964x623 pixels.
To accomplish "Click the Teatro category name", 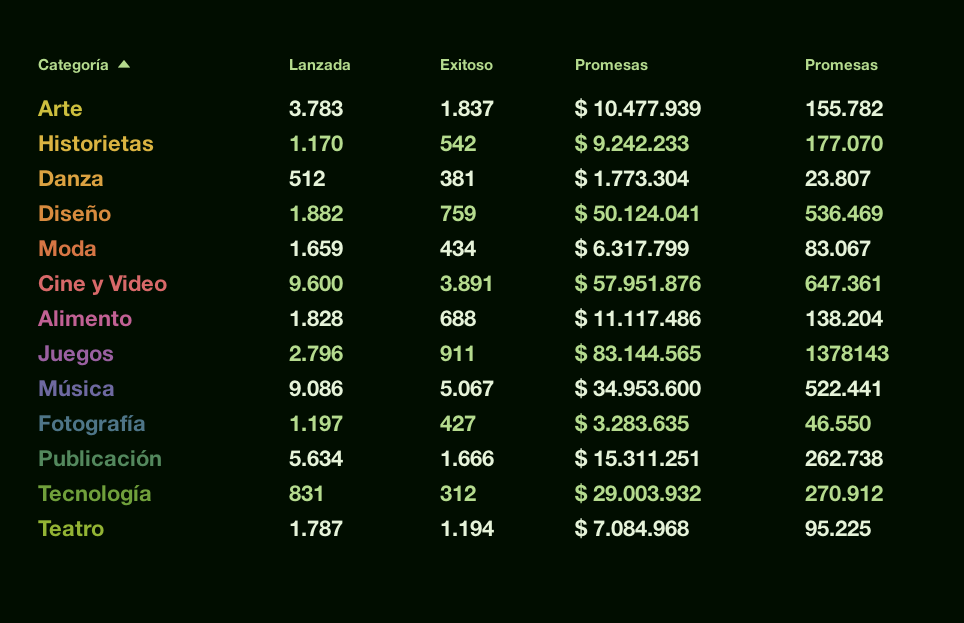I will [70, 529].
